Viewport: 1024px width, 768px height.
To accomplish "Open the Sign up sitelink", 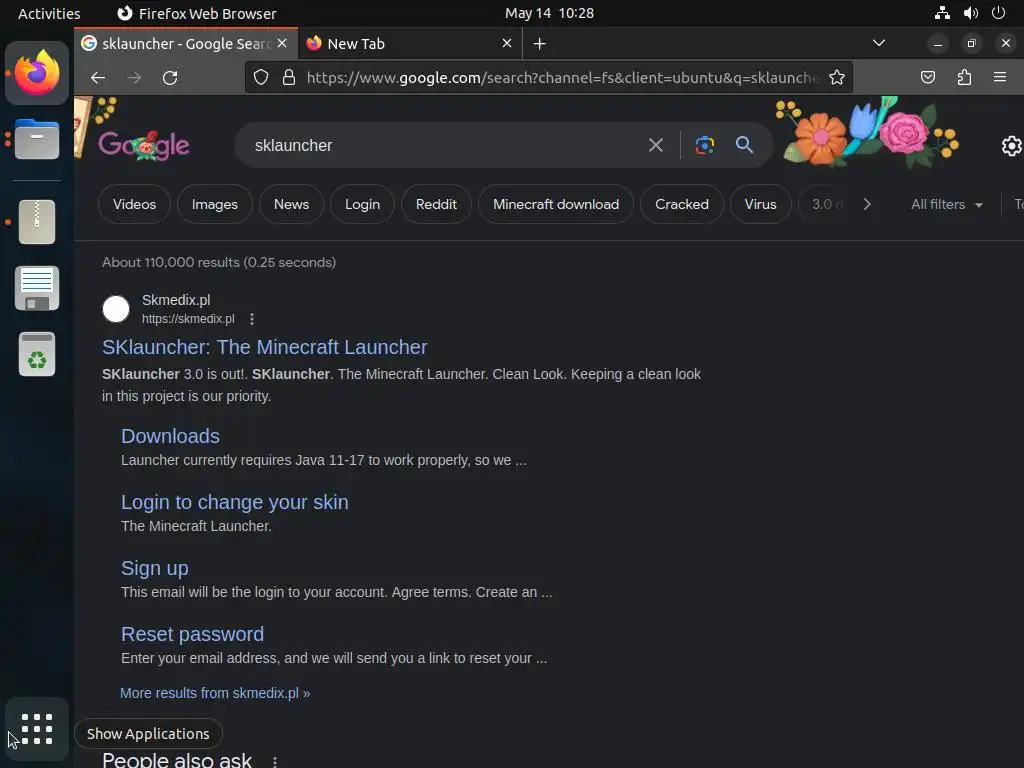I will 155,568.
